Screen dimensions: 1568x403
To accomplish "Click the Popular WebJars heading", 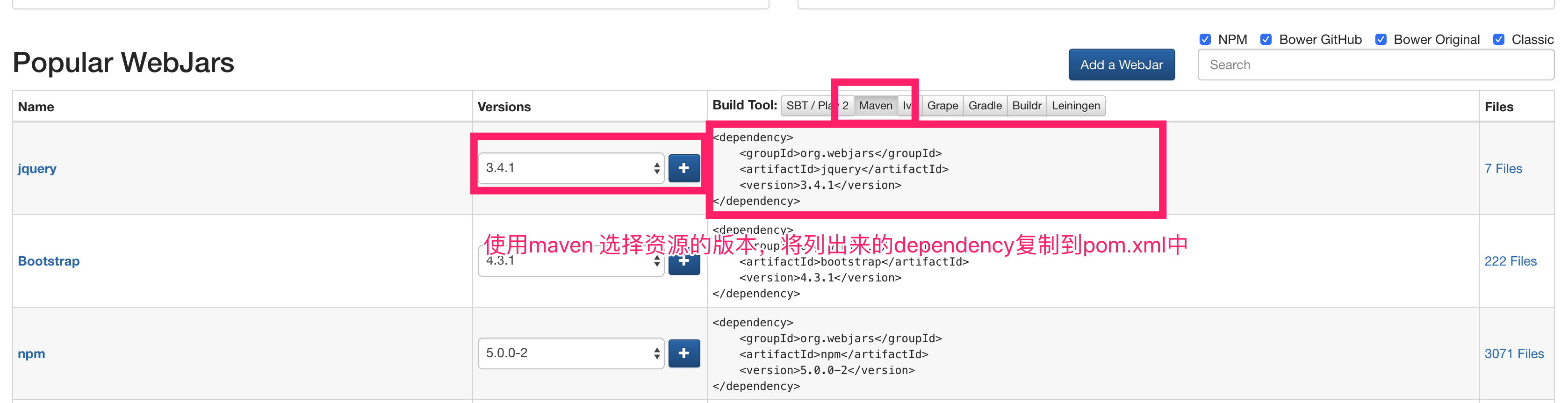I will click(123, 62).
